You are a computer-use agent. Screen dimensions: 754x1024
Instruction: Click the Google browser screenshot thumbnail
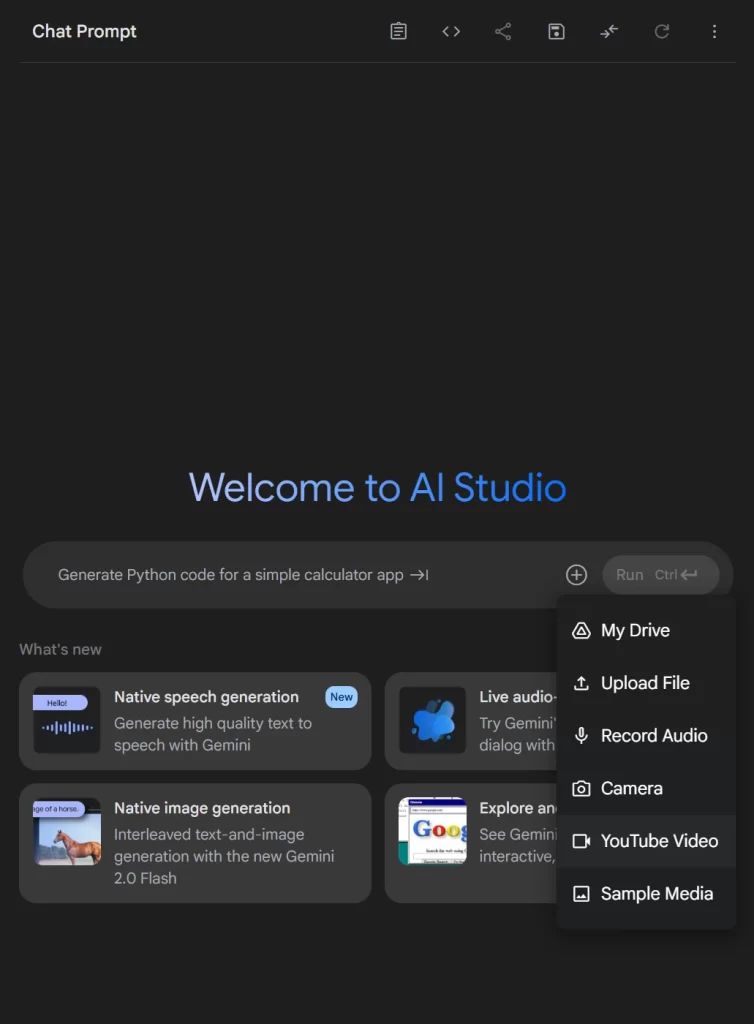click(x=432, y=831)
